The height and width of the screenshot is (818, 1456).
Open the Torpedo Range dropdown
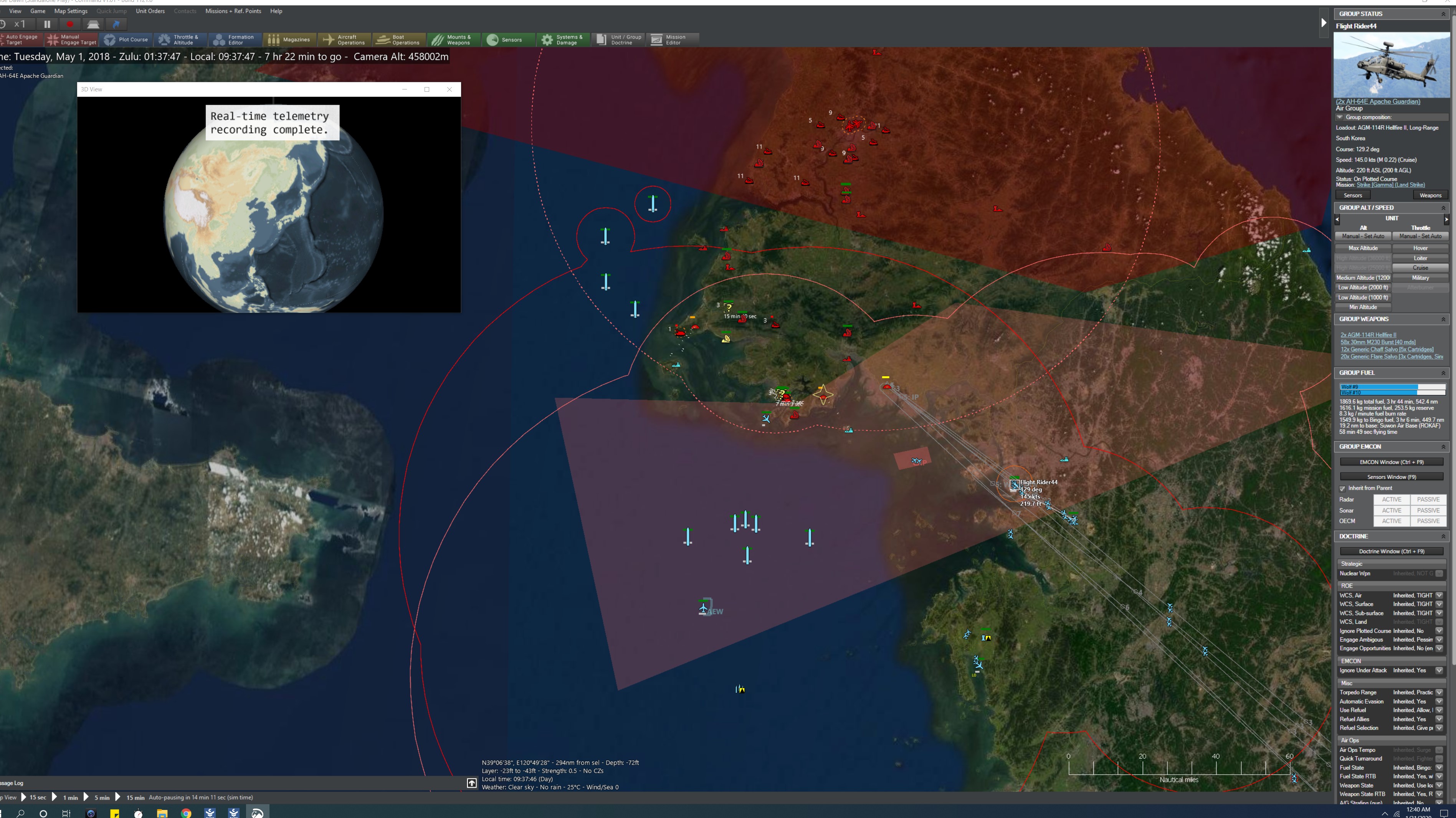click(x=1439, y=692)
